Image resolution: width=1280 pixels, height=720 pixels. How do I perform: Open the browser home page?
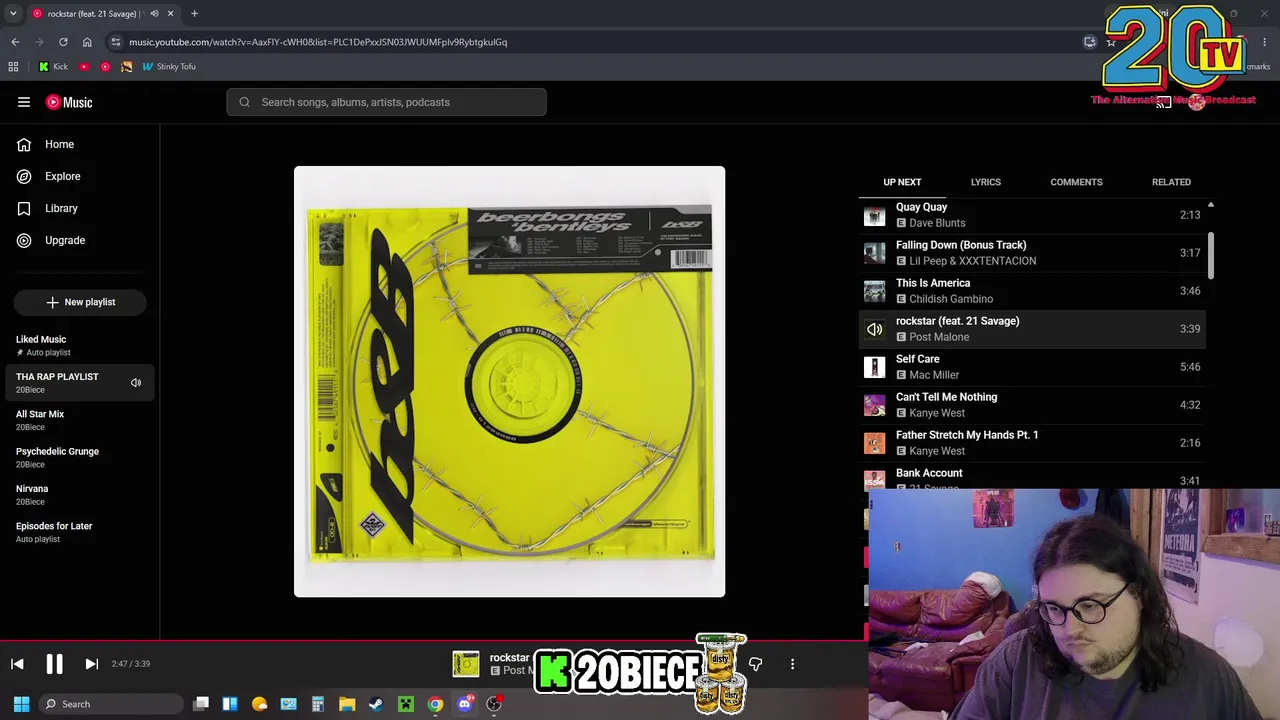point(87,42)
